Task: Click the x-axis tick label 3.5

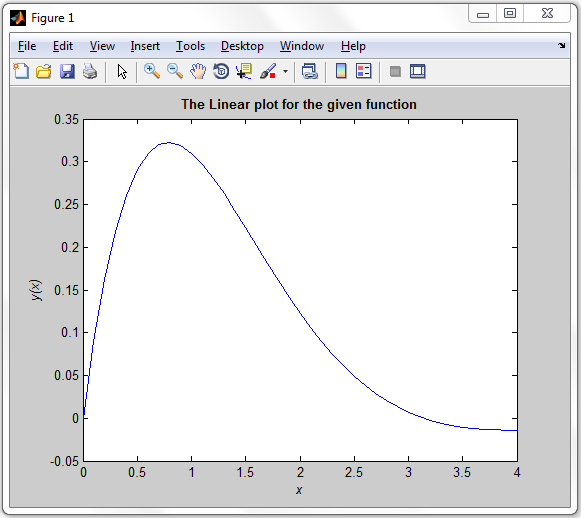Action: pos(462,472)
